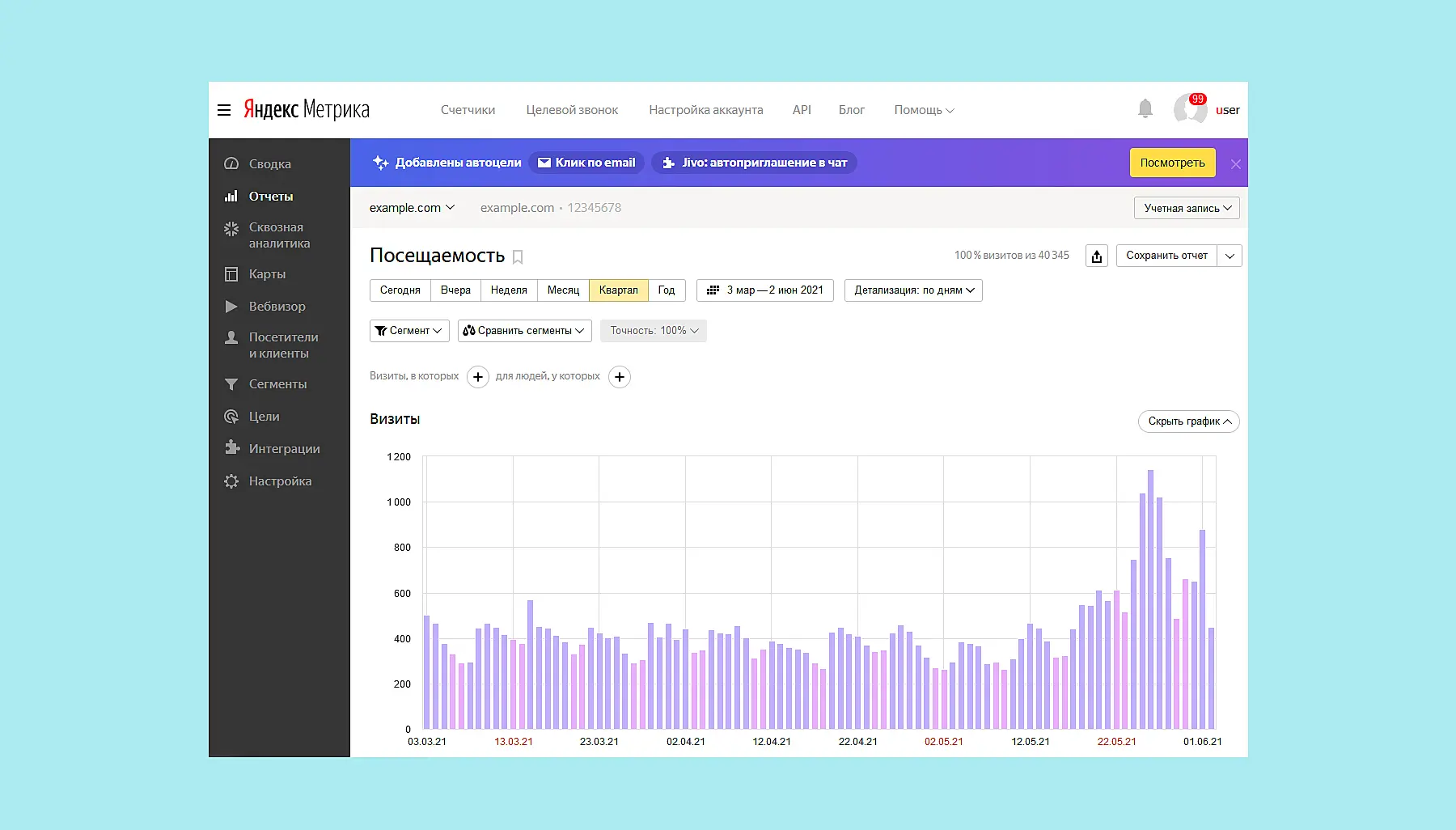Open the hamburger menu icon
Screen dimensions: 1456x830
pyautogui.click(x=224, y=110)
